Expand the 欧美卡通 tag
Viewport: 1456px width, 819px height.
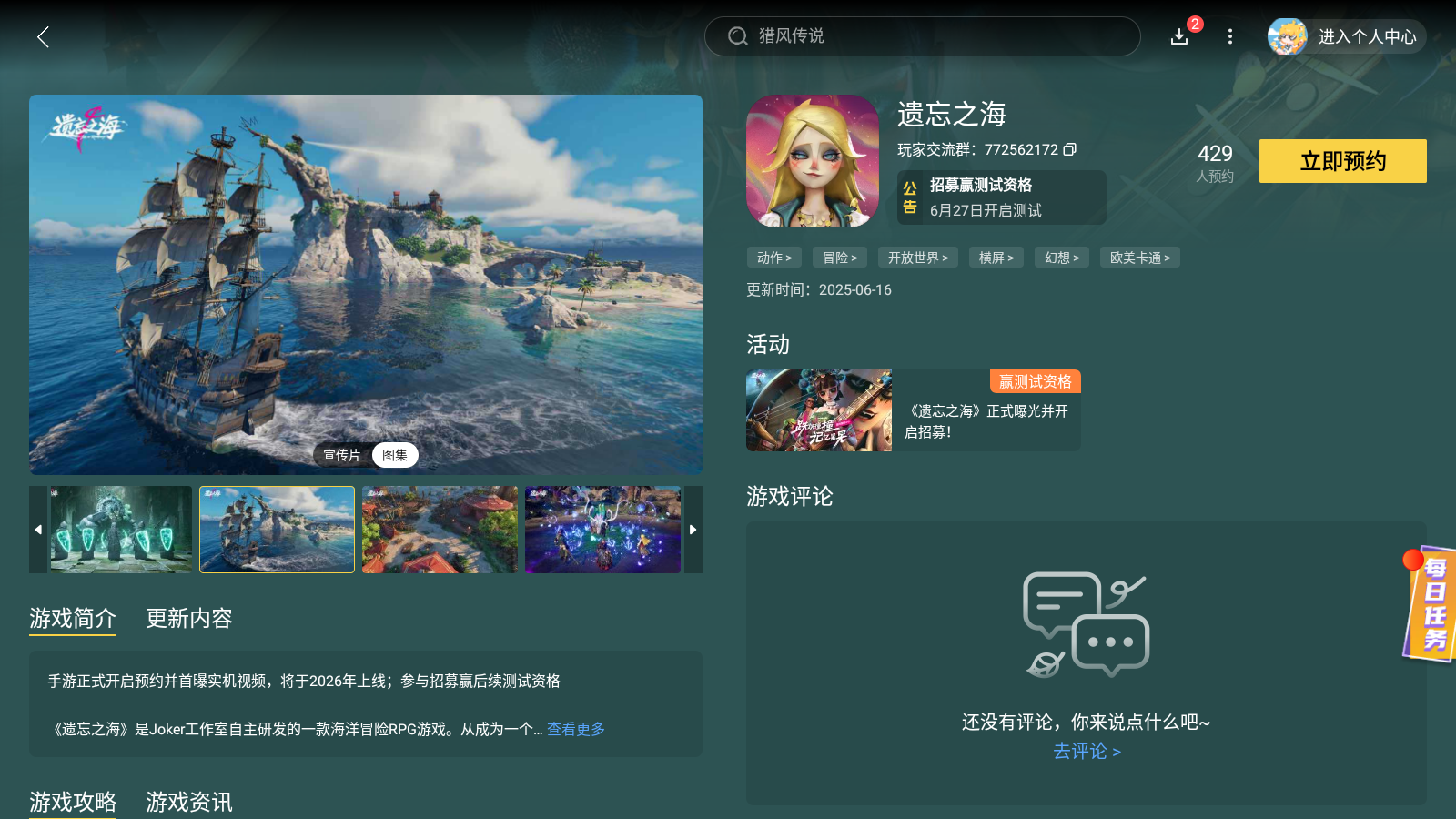[x=1139, y=258]
